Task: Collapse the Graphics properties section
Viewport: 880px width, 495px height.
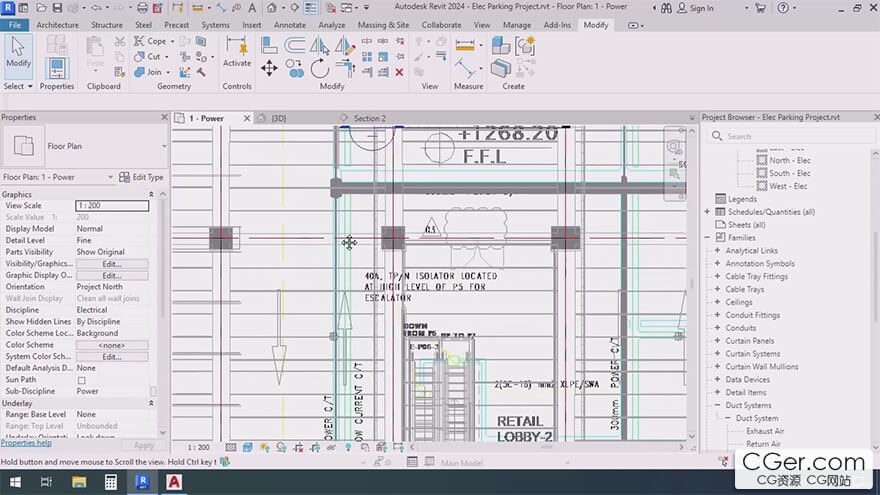Action: pos(151,194)
